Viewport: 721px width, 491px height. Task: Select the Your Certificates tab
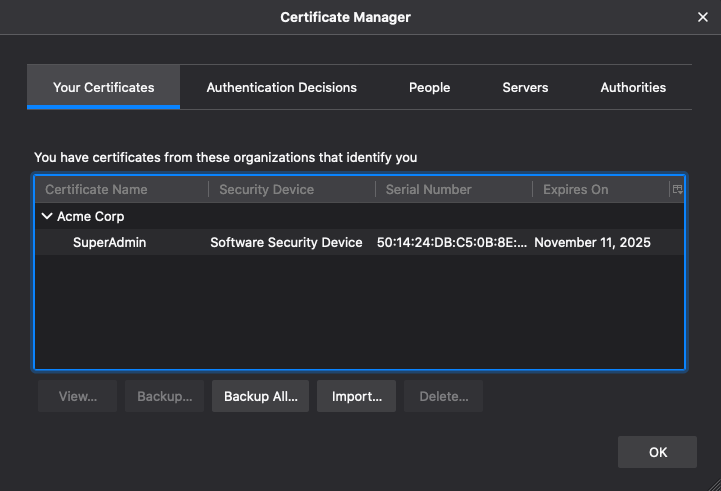click(x=103, y=88)
